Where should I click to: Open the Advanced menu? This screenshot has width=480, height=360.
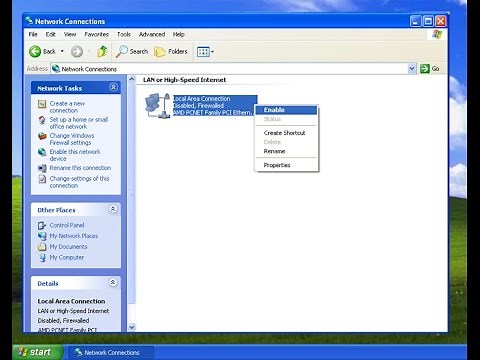point(152,34)
